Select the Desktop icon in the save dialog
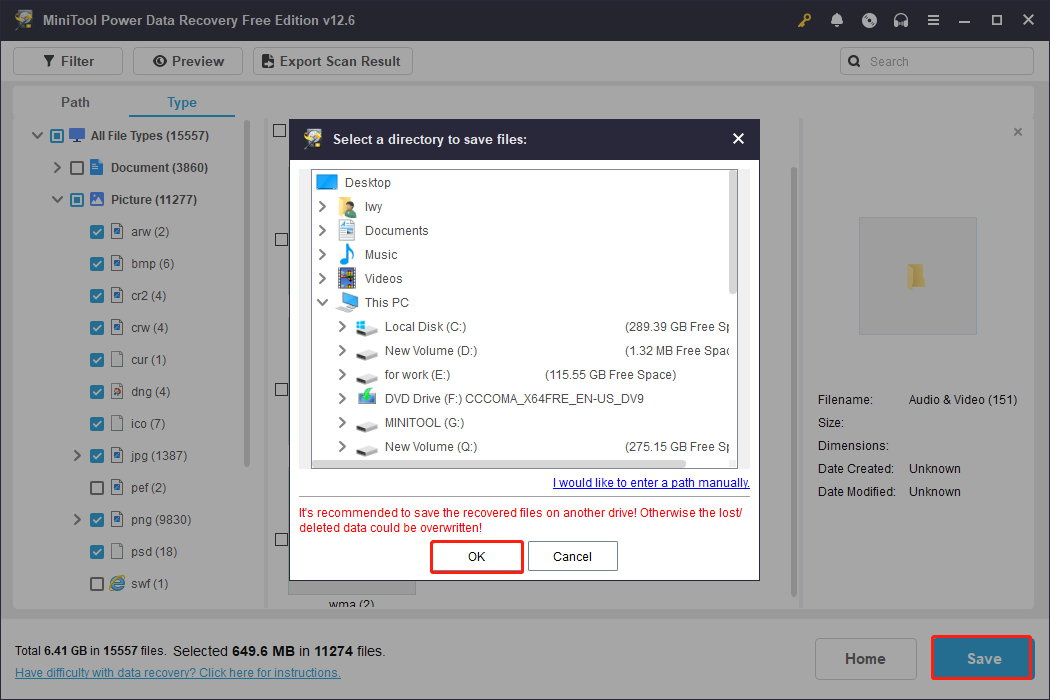 (327, 182)
